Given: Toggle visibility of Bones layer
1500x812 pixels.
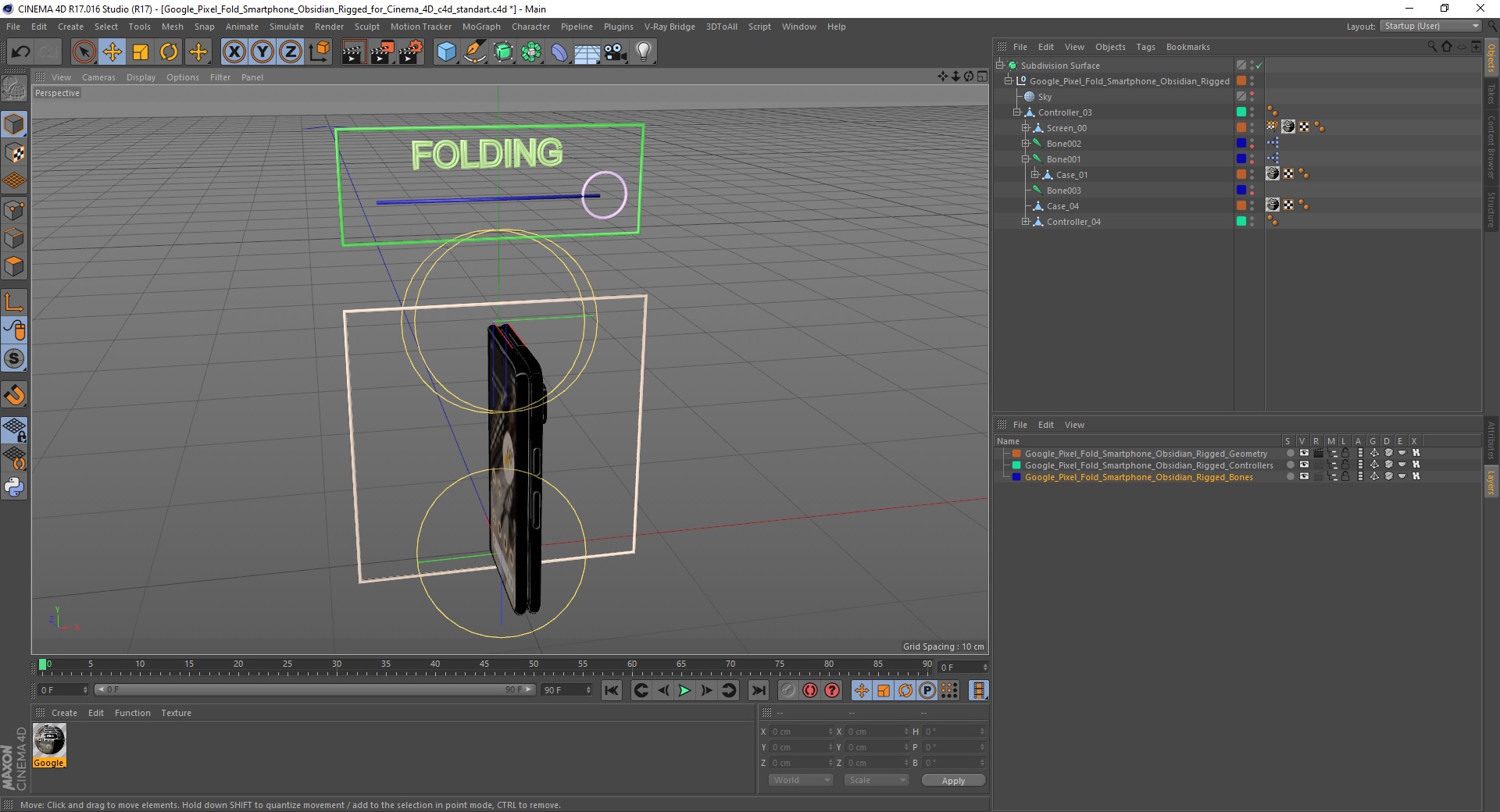Looking at the screenshot, I should pyautogui.click(x=1303, y=476).
